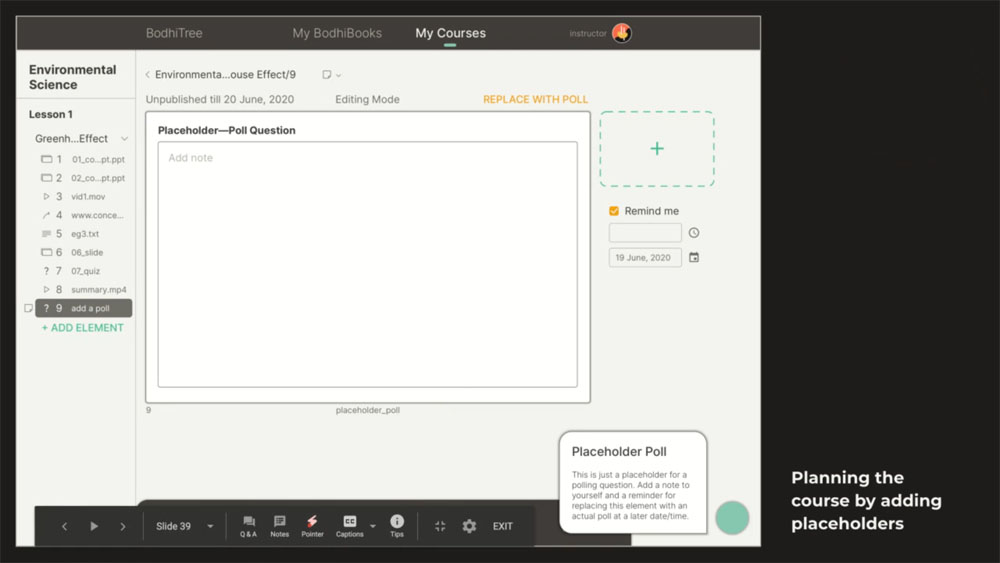Image resolution: width=1000 pixels, height=563 pixels.
Task: Select the My Courses tab
Action: click(x=450, y=33)
